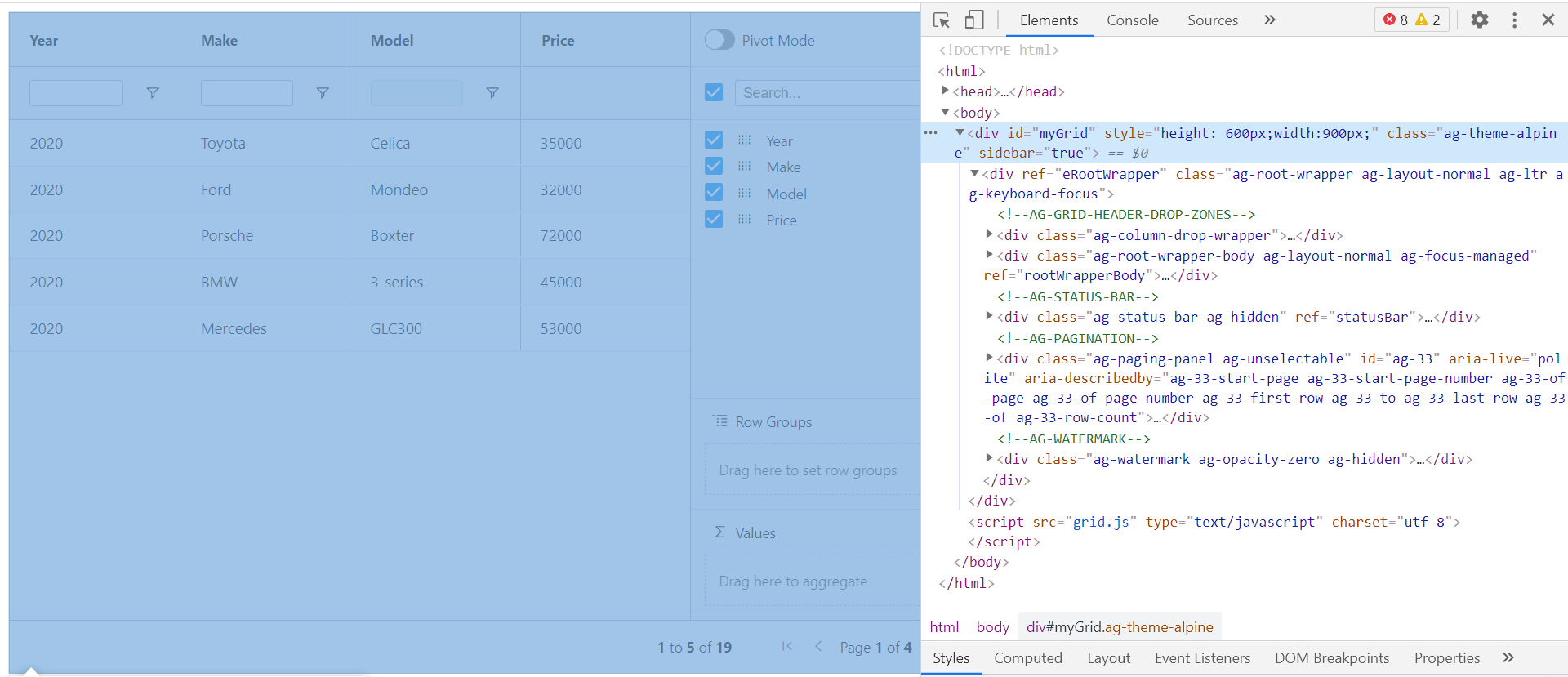Select the Toyota cell
The image size is (1568, 677).
click(223, 144)
